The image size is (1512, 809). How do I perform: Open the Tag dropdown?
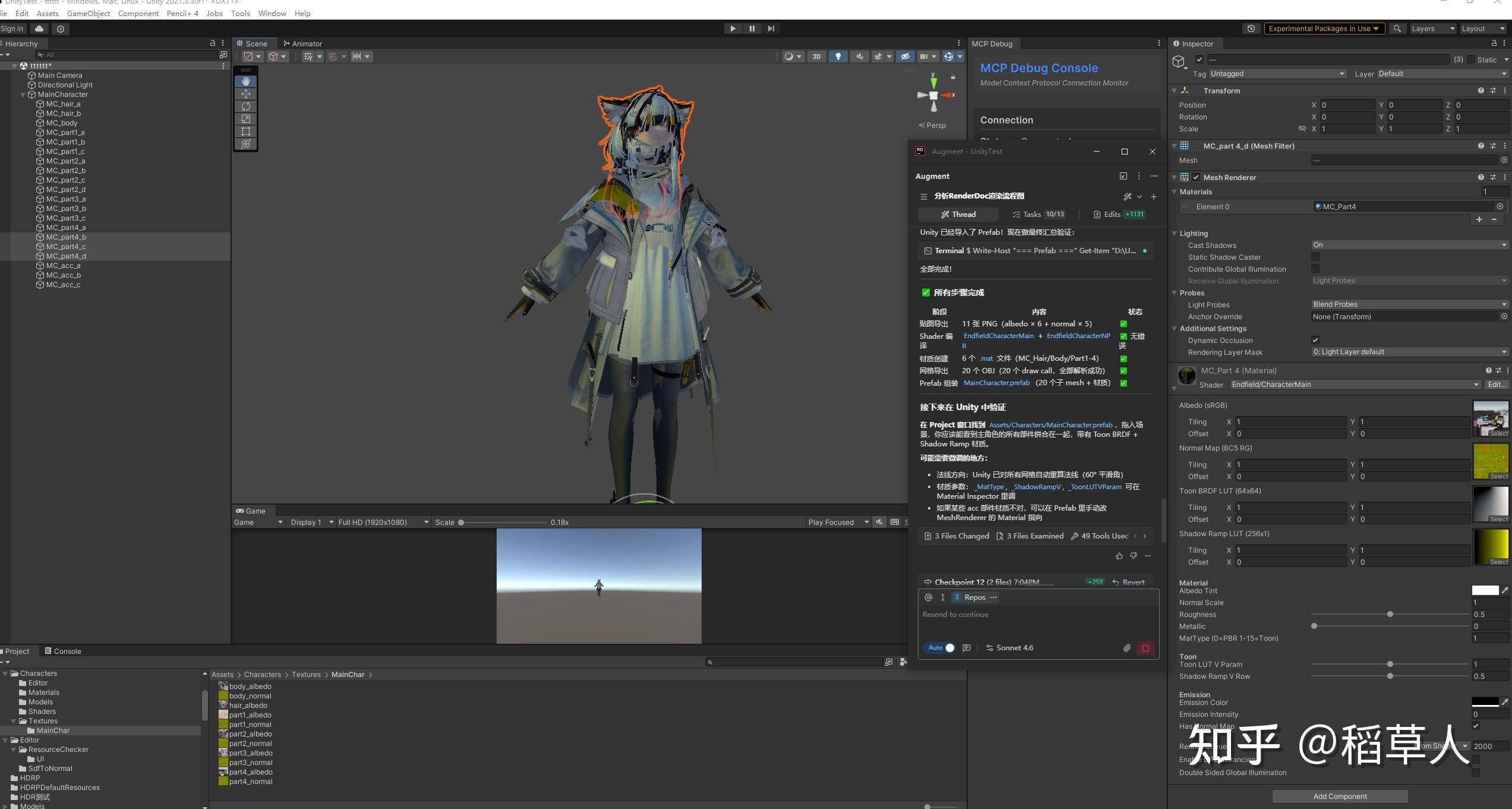click(1277, 74)
